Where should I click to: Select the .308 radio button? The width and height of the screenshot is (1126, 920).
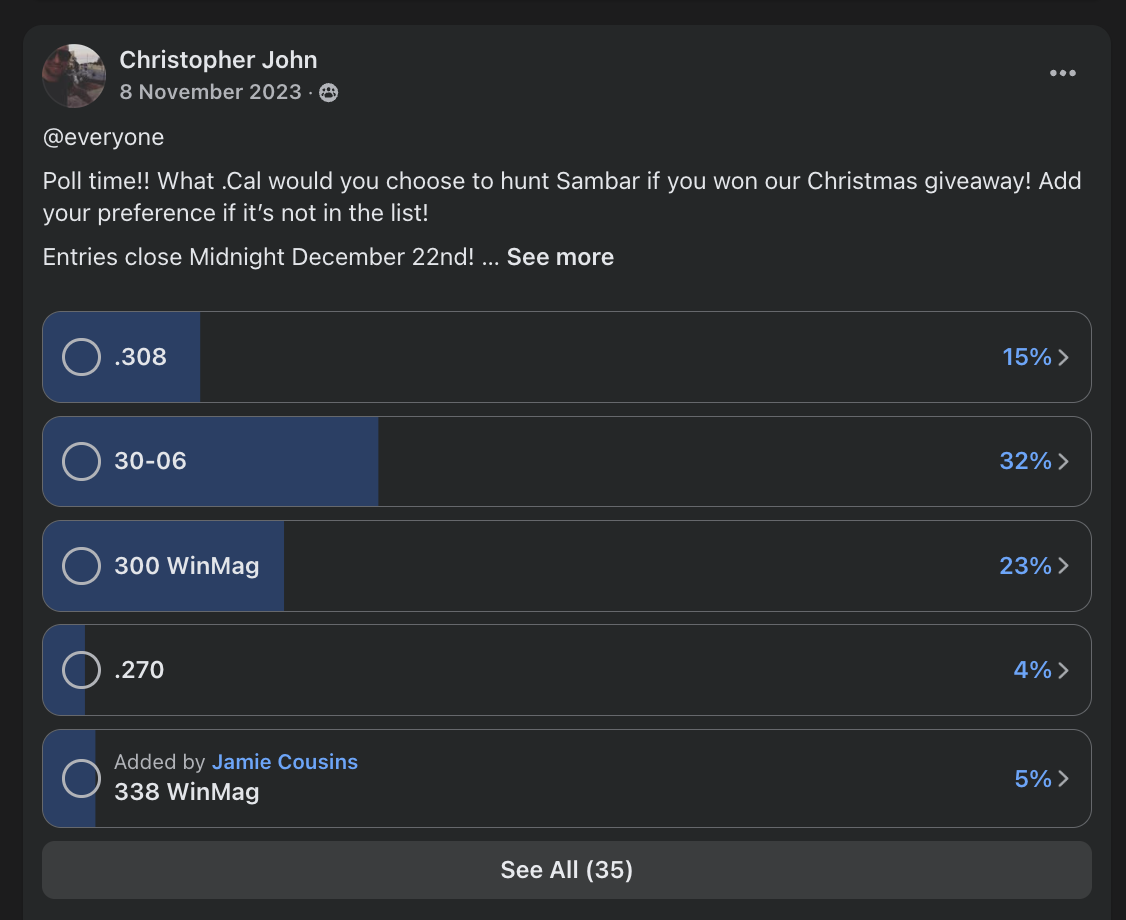81,357
